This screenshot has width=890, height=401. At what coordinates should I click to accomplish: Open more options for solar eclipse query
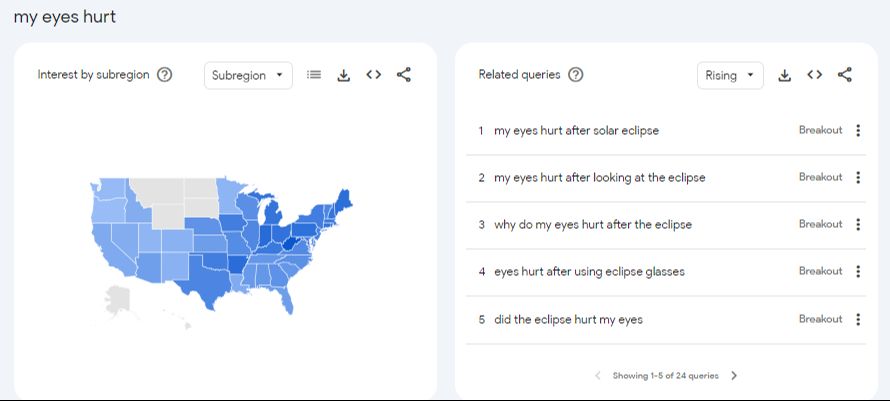[x=858, y=130]
